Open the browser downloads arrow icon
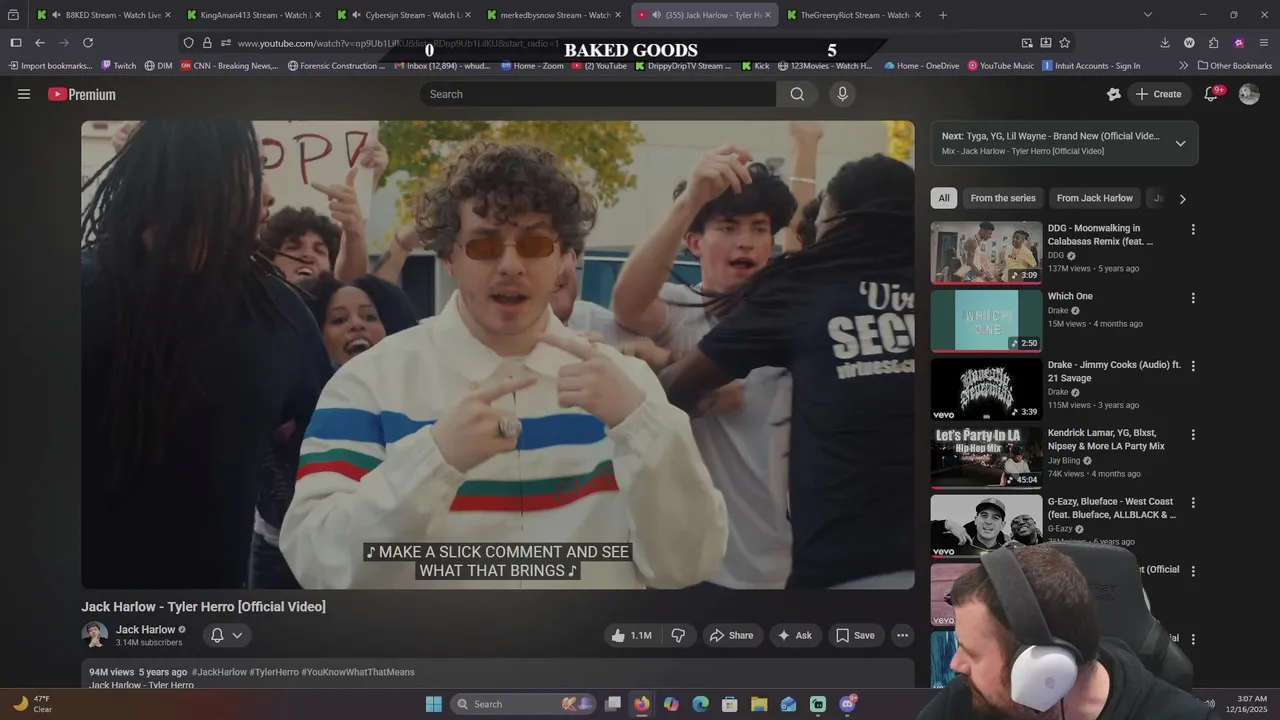This screenshot has width=1280, height=720. coord(1165,43)
